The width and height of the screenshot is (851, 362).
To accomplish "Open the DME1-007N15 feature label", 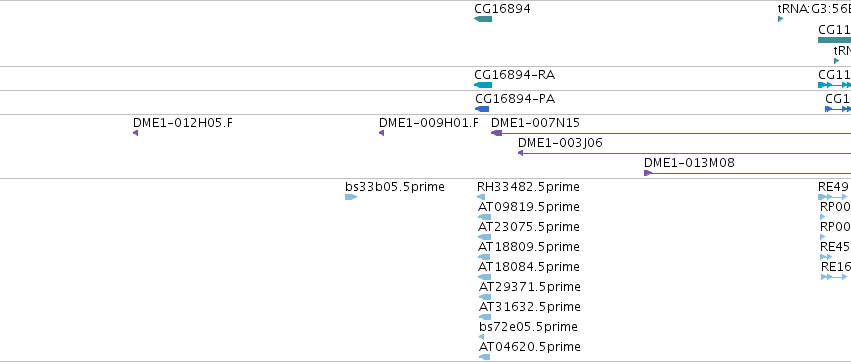I will point(535,123).
